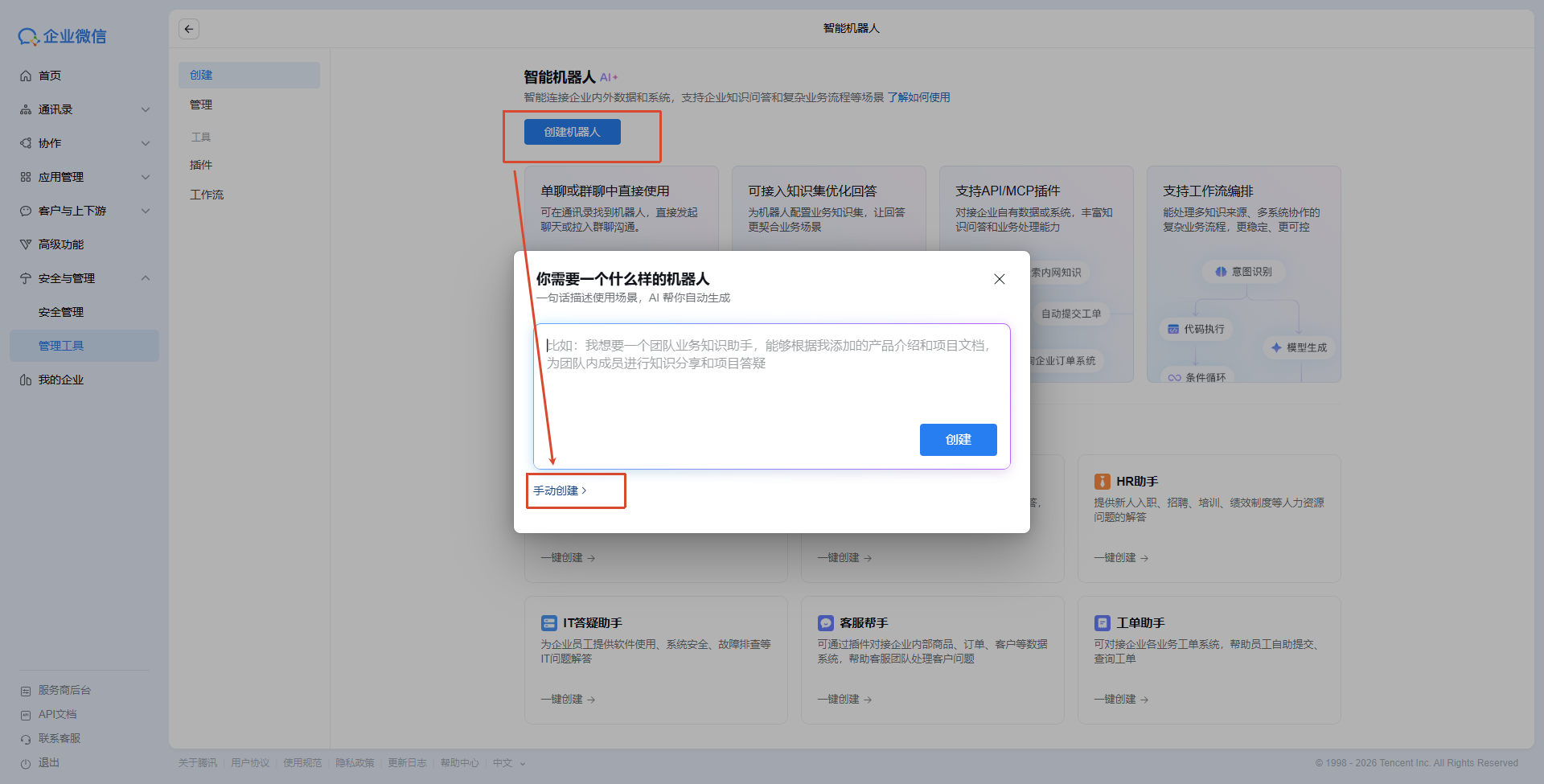
Task: Open the 工作流 menu item
Action: tap(207, 195)
